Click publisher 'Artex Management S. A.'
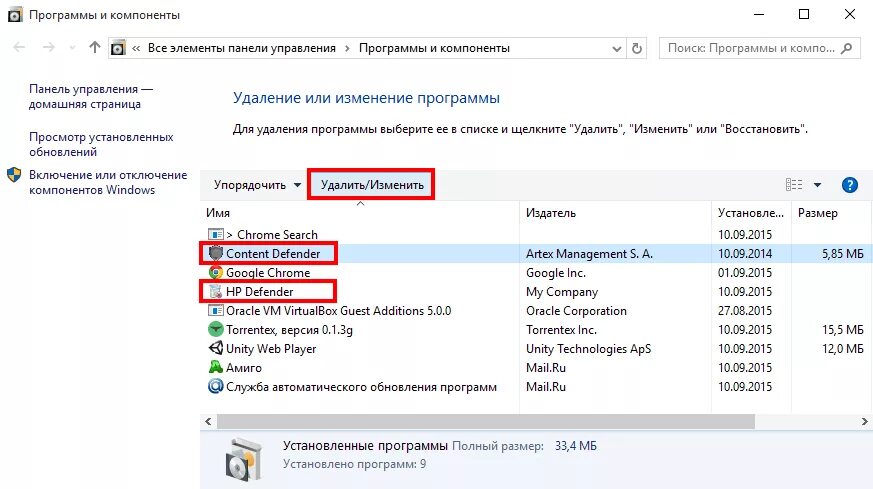The width and height of the screenshot is (873, 489). tap(589, 253)
